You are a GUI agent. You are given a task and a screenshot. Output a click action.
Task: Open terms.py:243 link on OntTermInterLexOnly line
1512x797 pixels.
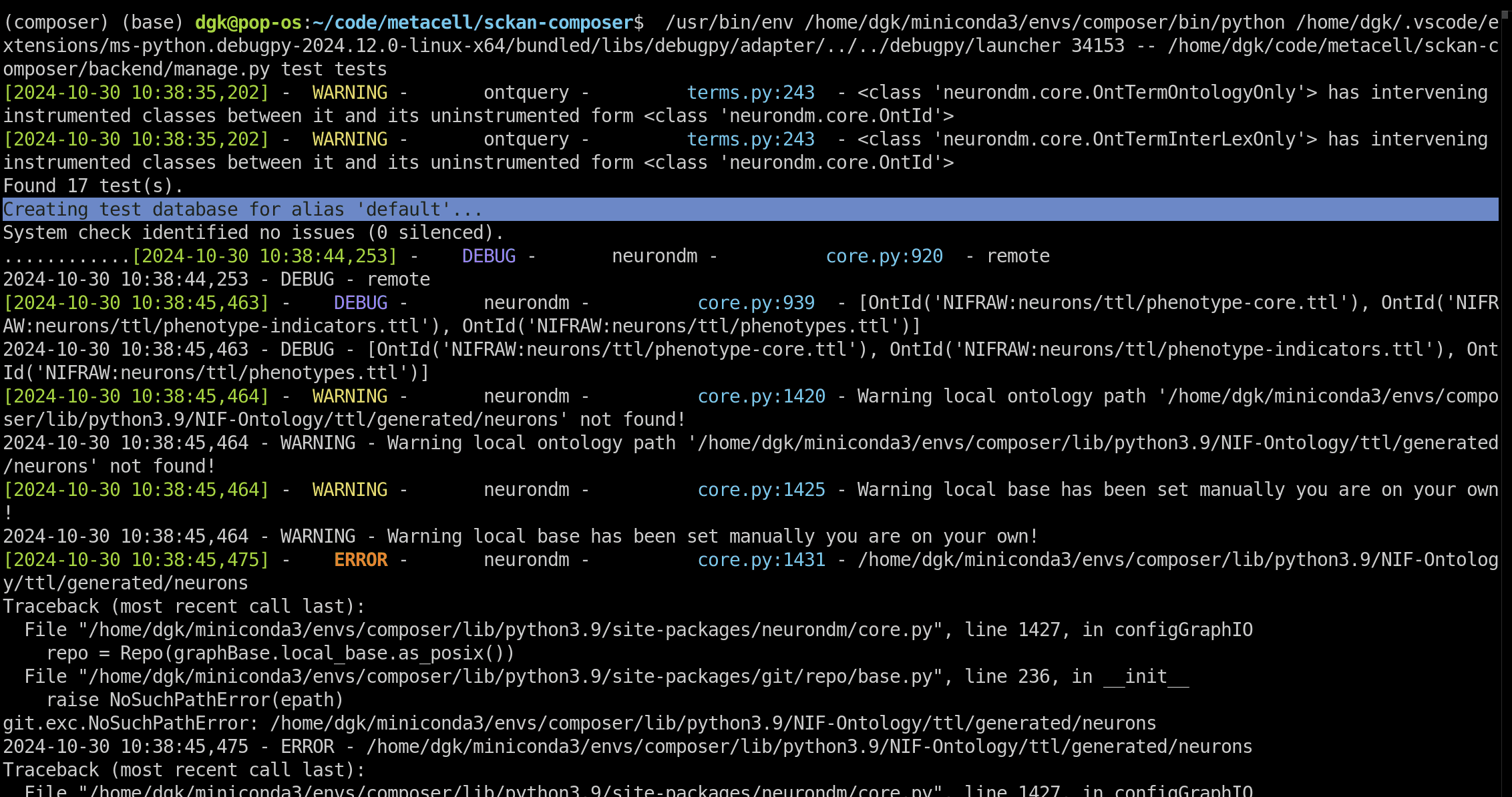click(x=751, y=140)
